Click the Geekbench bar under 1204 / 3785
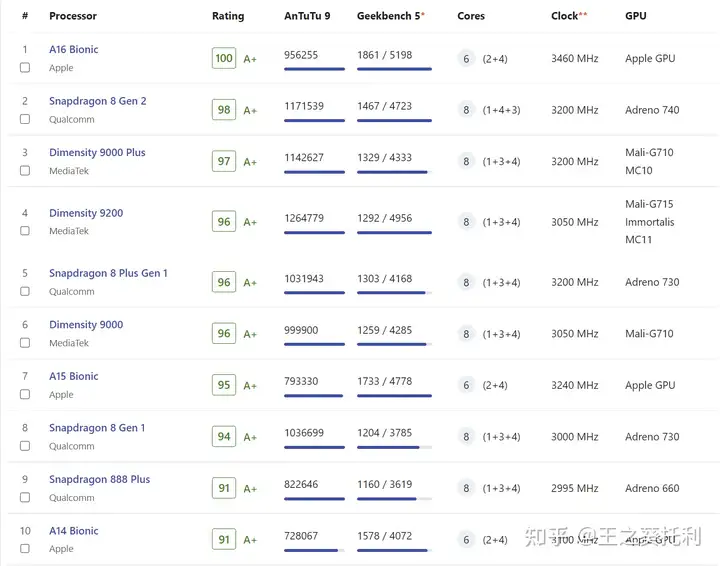Viewport: 720px width, 566px height. [394, 447]
